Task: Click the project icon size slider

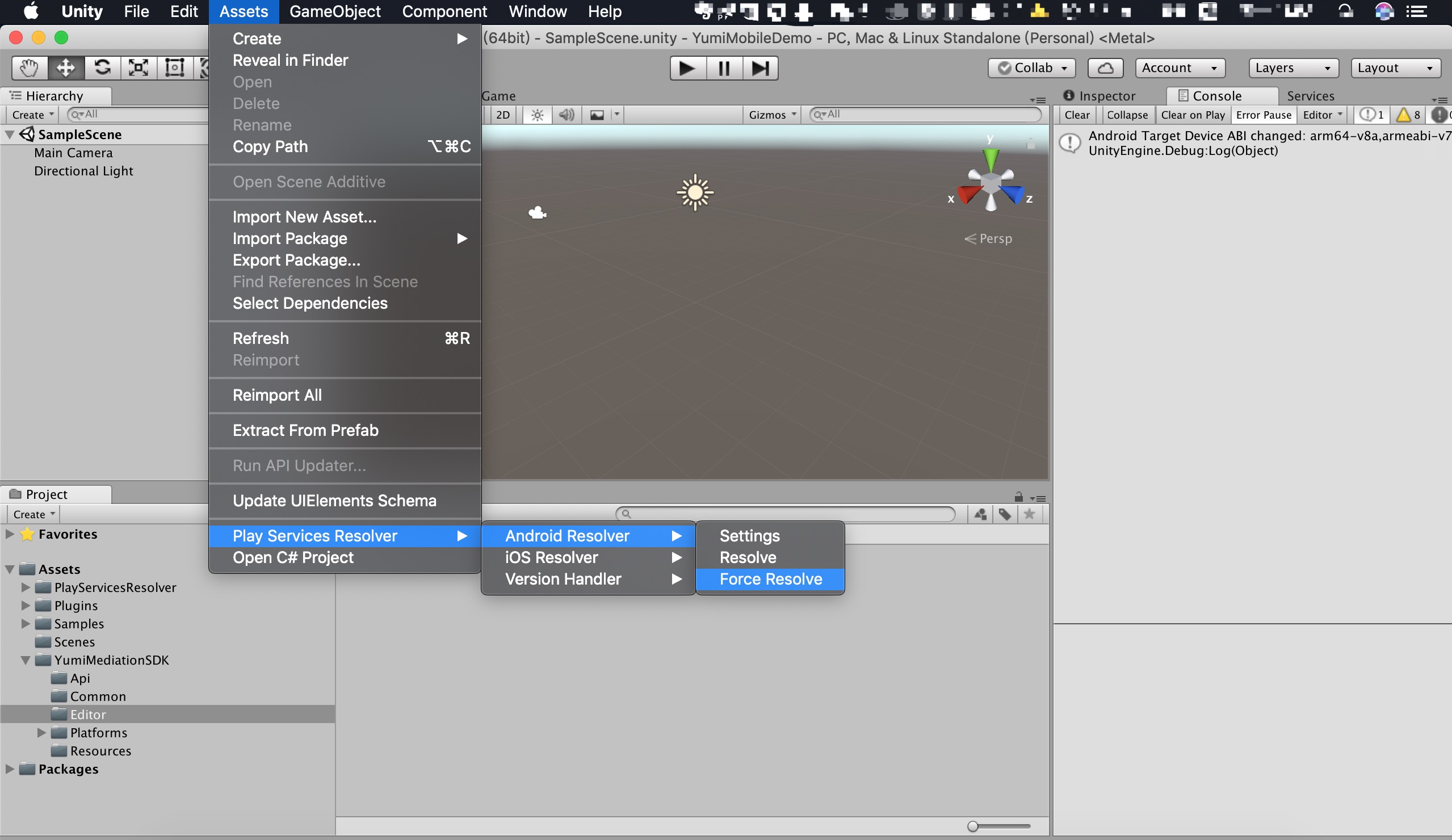Action: coord(972,827)
